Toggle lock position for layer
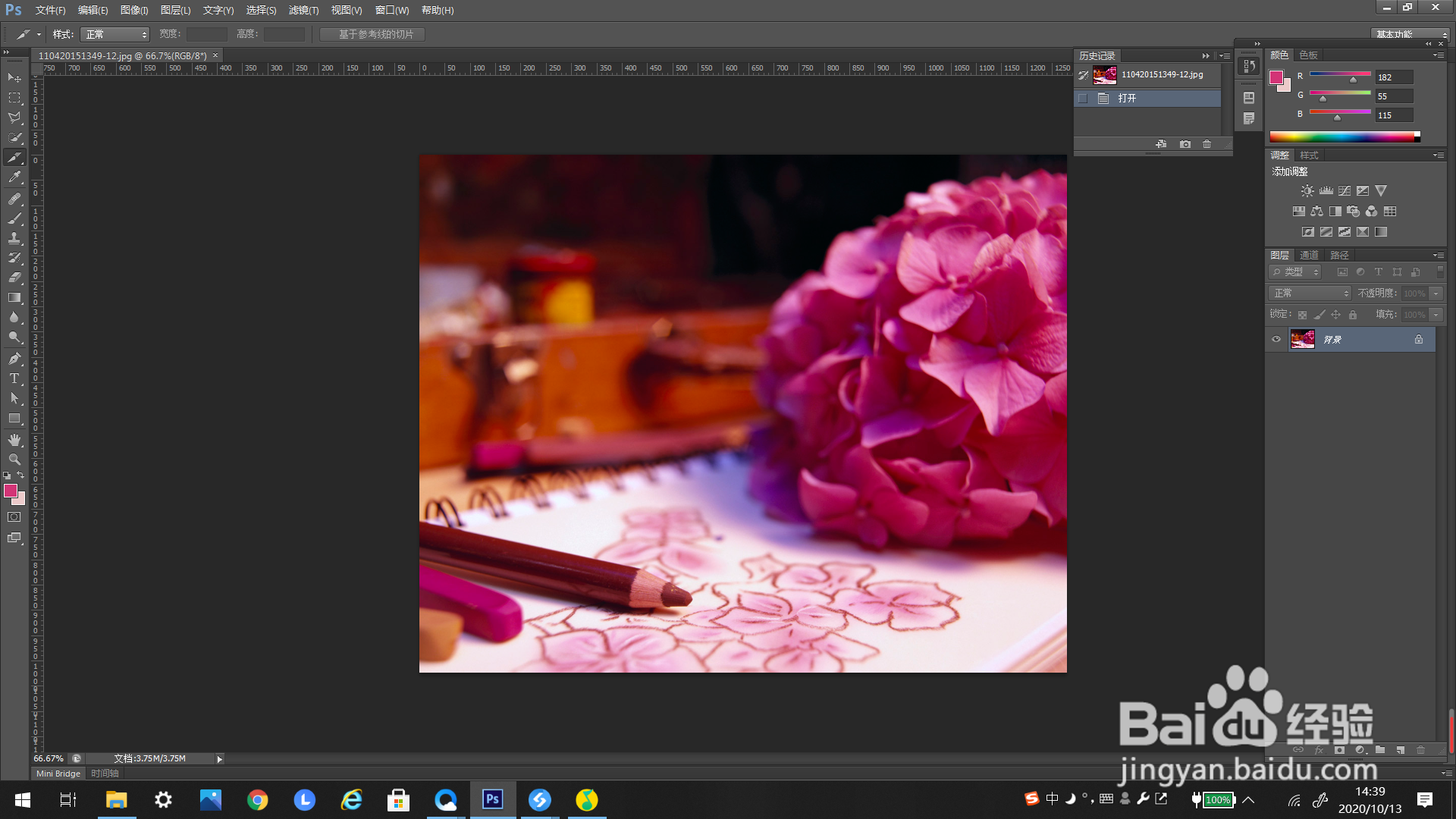The width and height of the screenshot is (1456, 819). (x=1336, y=315)
